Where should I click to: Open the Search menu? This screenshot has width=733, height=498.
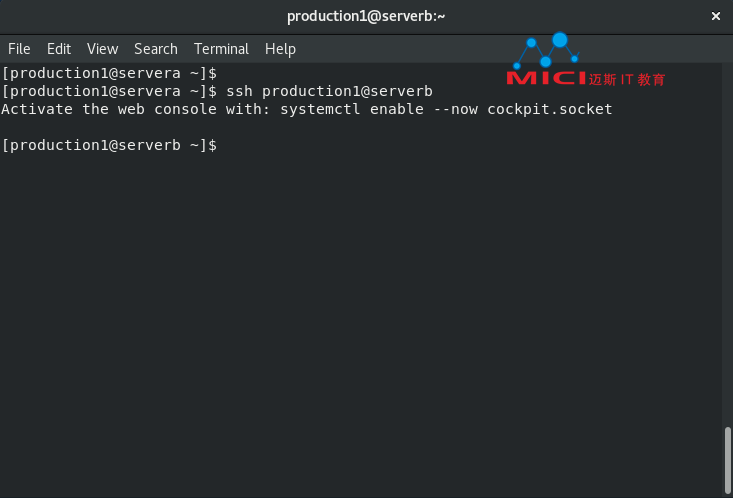pyautogui.click(x=156, y=49)
